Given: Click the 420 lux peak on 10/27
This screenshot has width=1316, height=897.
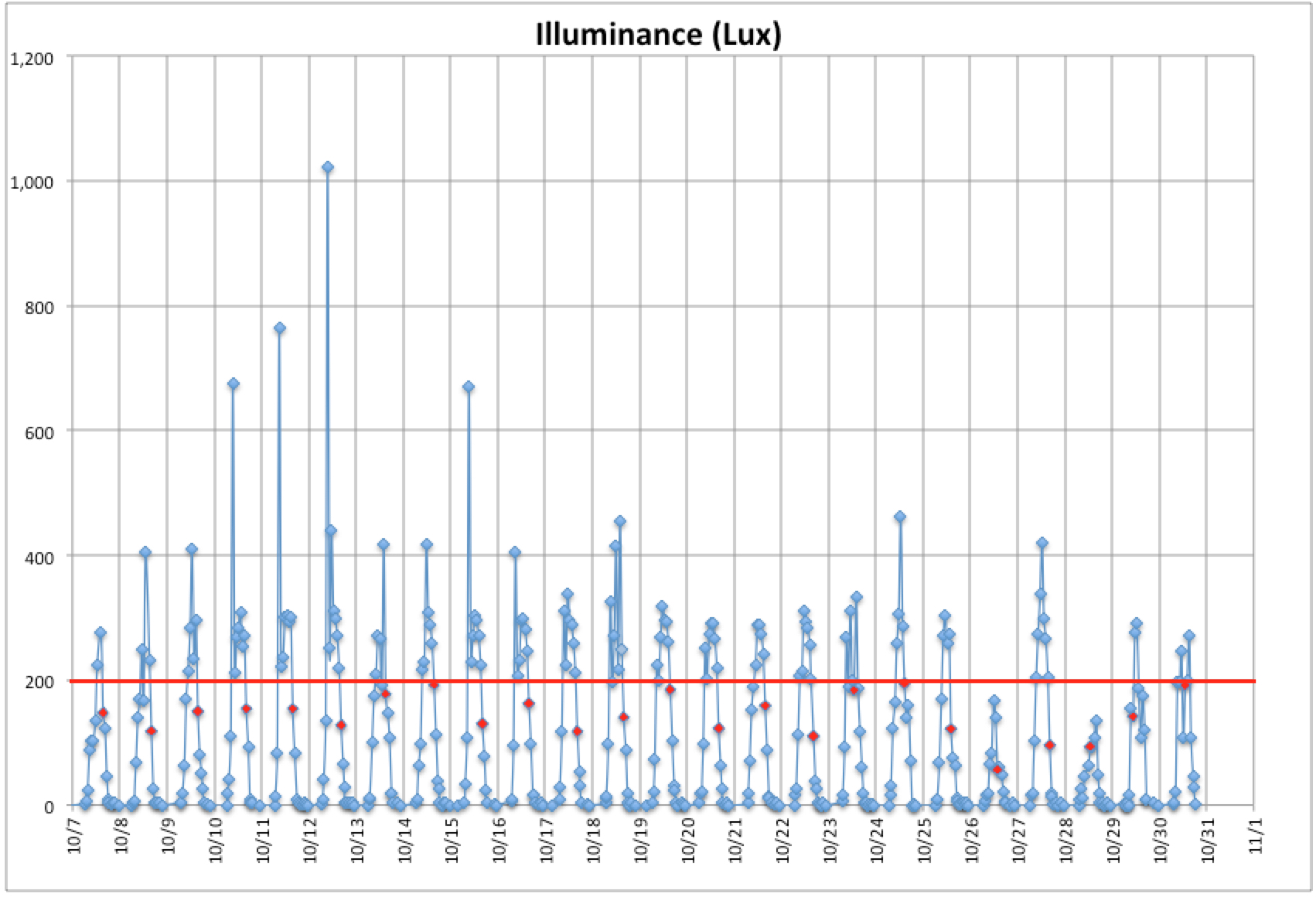Looking at the screenshot, I should 1042,543.
